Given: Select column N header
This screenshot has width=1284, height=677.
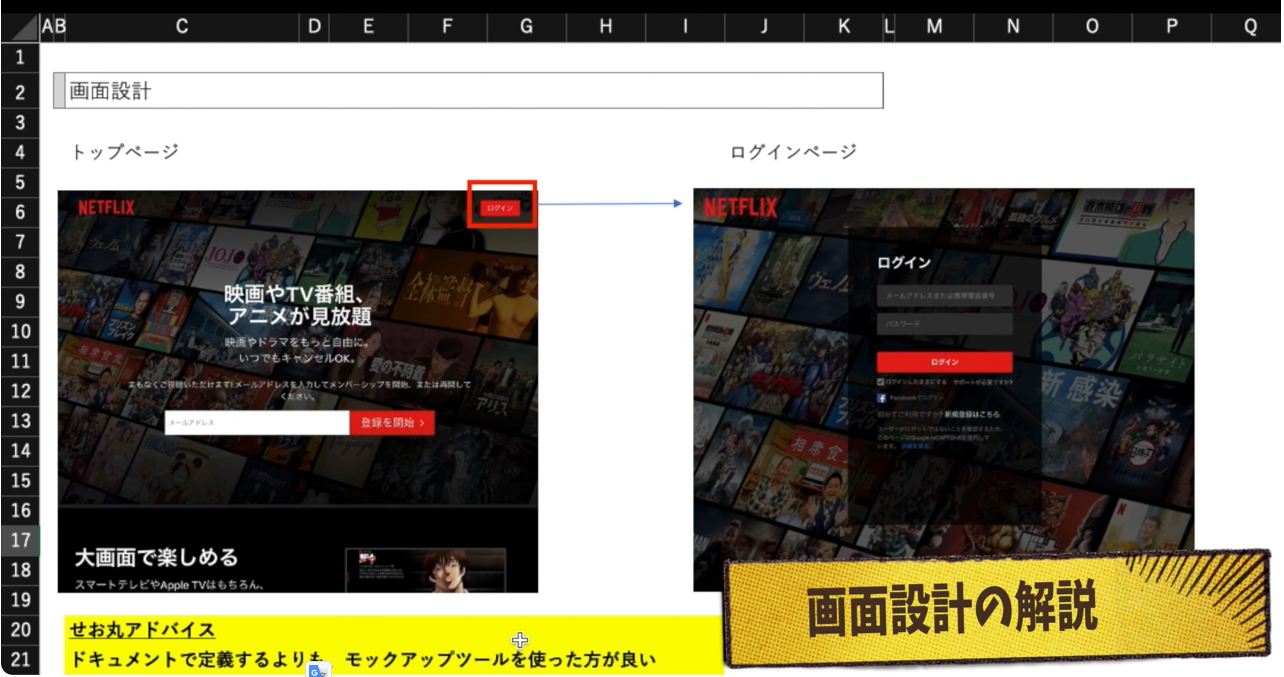Looking at the screenshot, I should point(1013,28).
